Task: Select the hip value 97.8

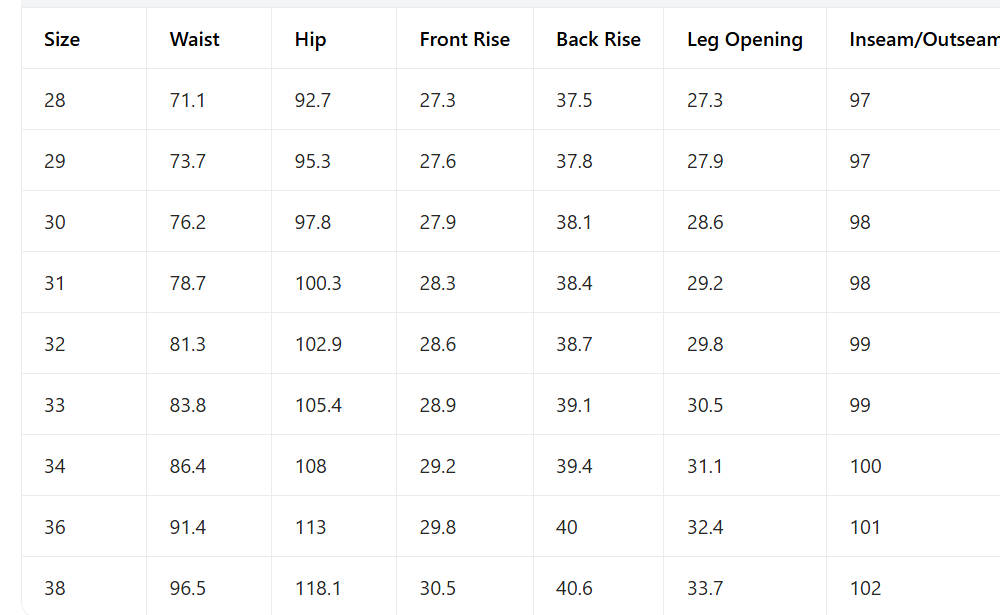Action: (312, 223)
